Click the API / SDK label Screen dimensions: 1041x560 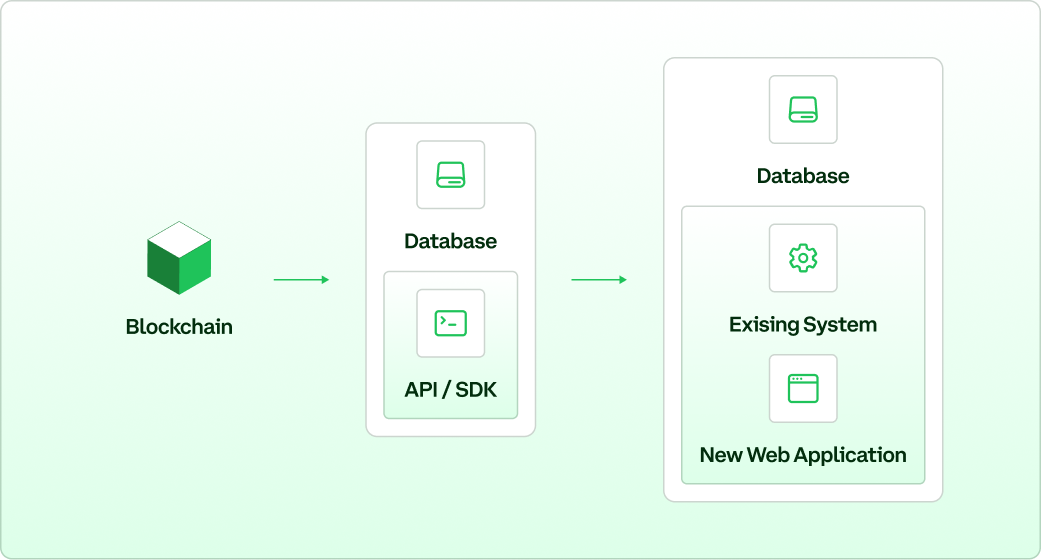point(451,389)
